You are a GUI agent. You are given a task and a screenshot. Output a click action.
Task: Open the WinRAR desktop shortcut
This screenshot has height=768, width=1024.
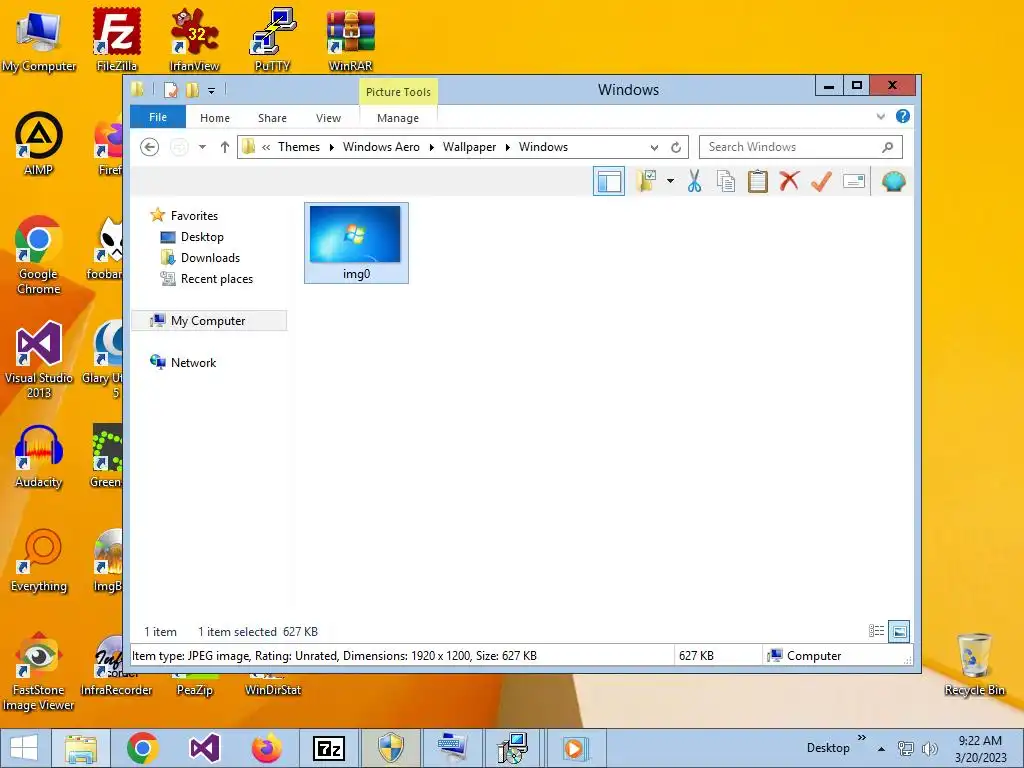[351, 39]
